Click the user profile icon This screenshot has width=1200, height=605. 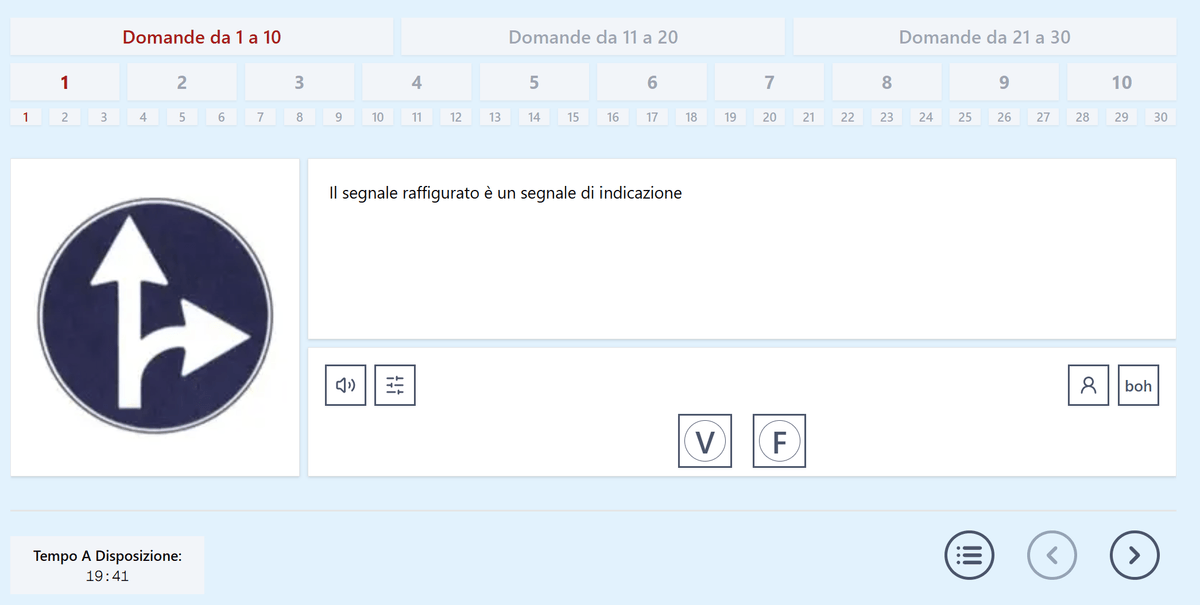point(1088,384)
